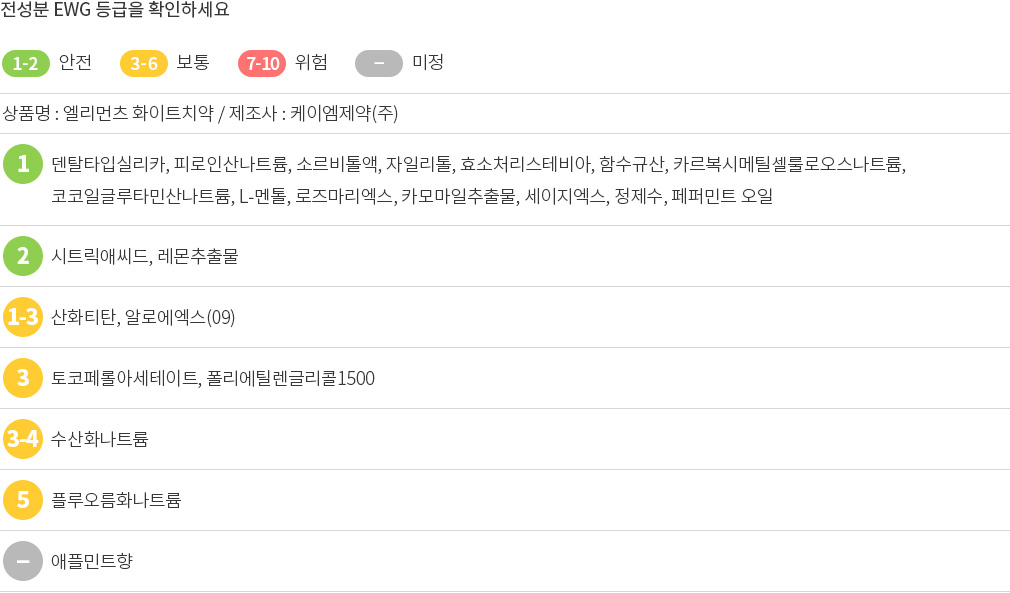Click the yellow 1-3 grade circle
The image size is (1010, 593).
(23, 317)
